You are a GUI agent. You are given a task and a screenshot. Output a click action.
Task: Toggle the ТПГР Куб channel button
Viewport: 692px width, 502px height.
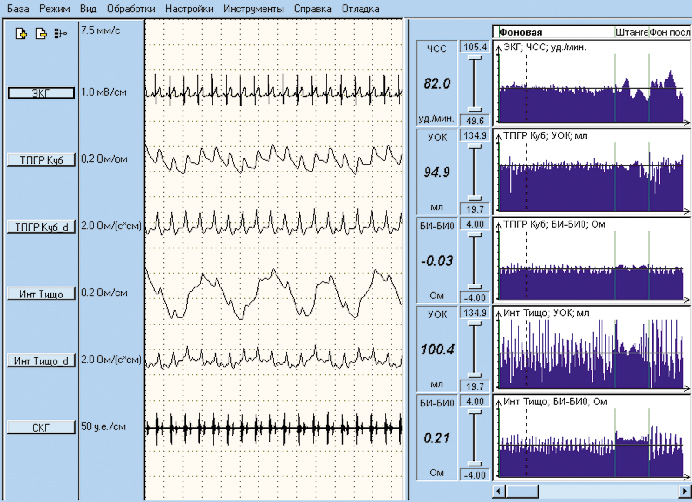(40, 159)
